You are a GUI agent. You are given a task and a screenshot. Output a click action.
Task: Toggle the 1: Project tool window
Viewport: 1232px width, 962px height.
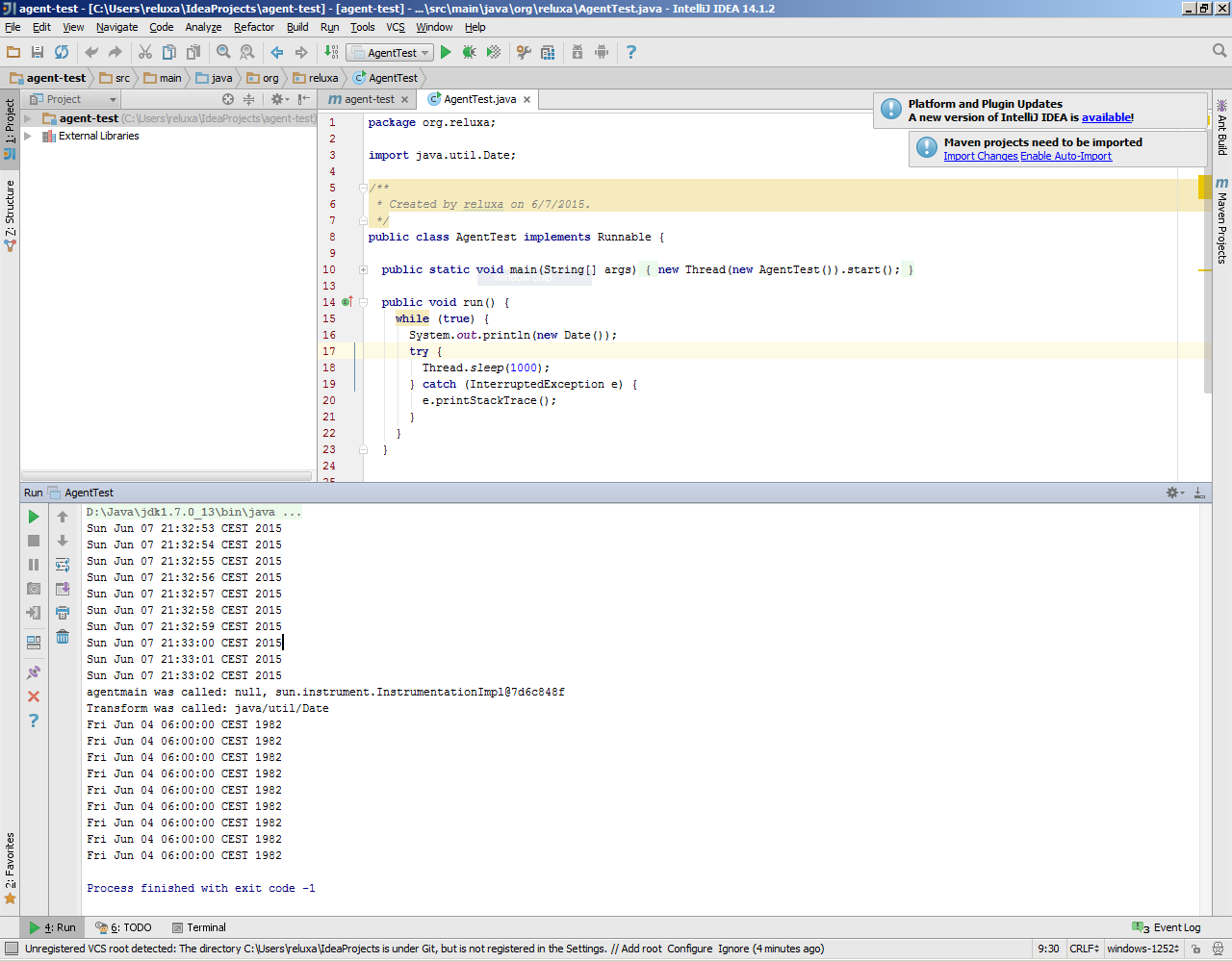(x=10, y=129)
